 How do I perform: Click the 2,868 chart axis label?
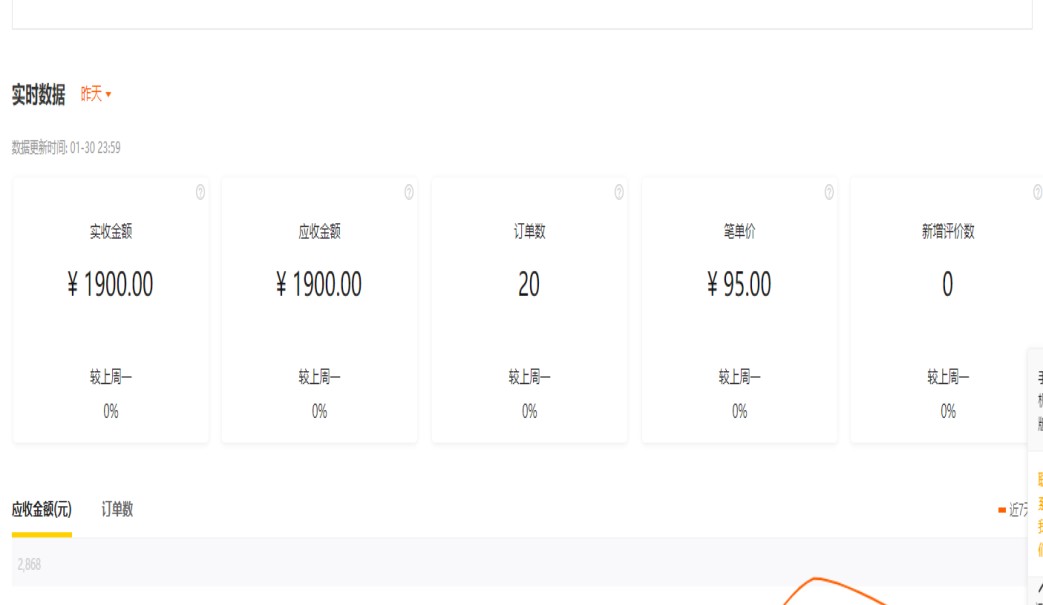29,565
